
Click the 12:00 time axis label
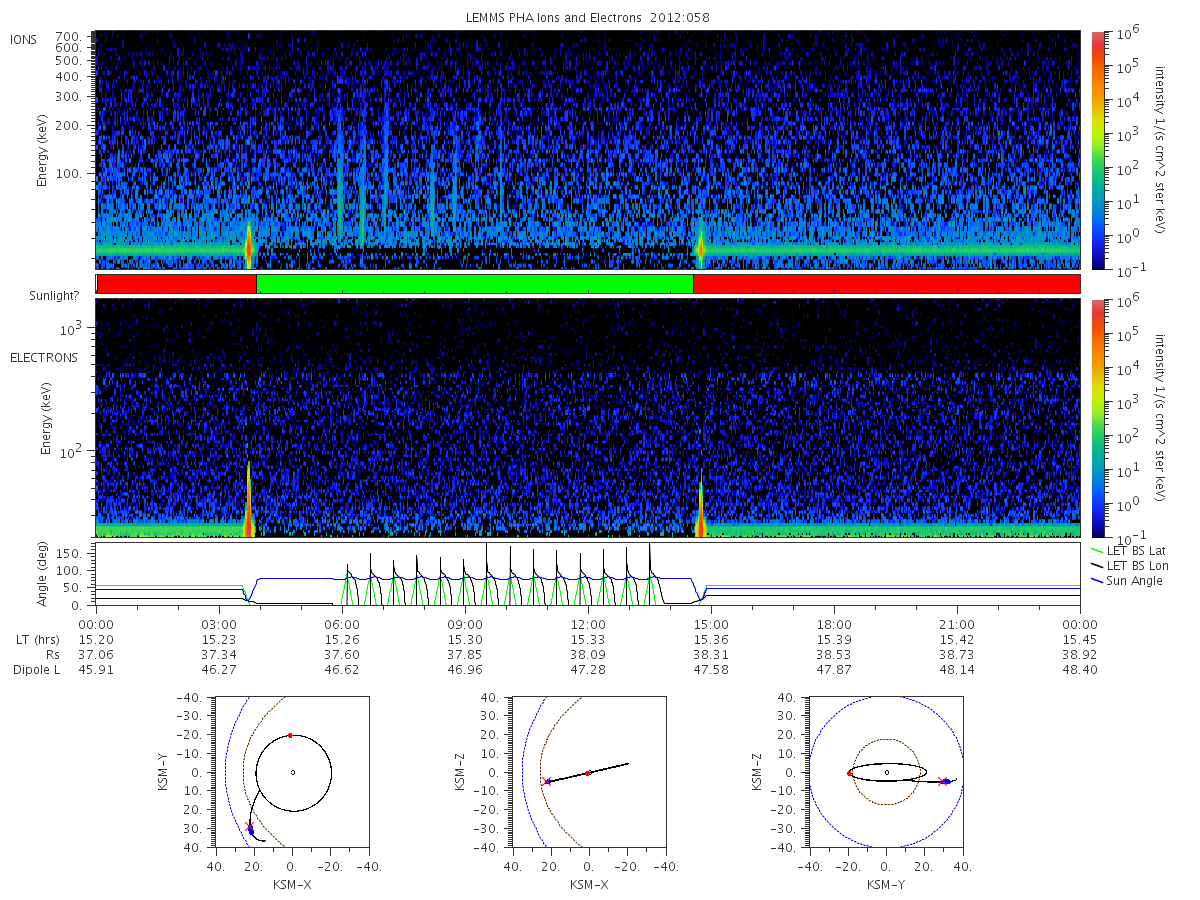coord(588,624)
